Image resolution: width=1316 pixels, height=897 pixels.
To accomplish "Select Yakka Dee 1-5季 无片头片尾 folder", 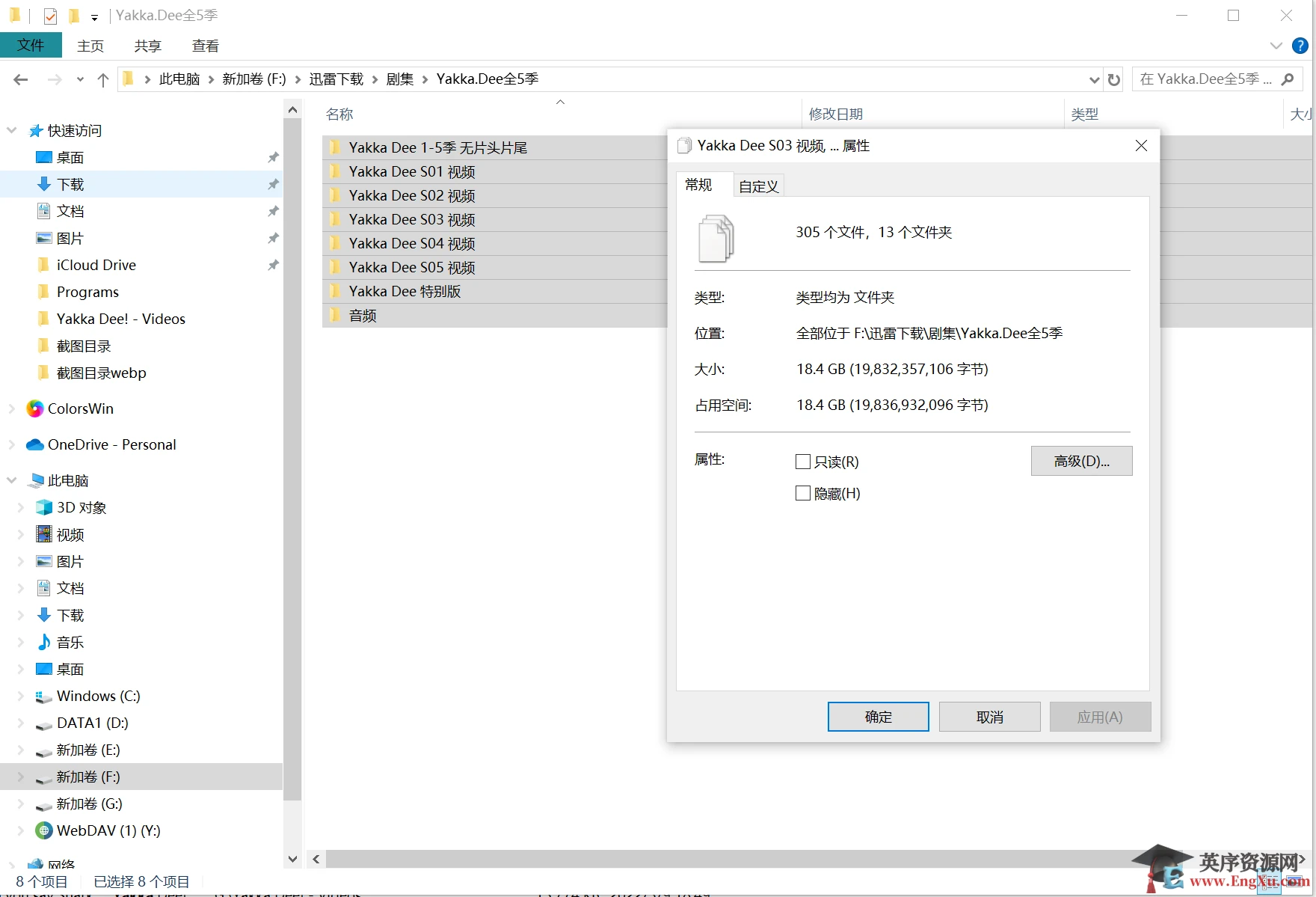I will [x=438, y=148].
